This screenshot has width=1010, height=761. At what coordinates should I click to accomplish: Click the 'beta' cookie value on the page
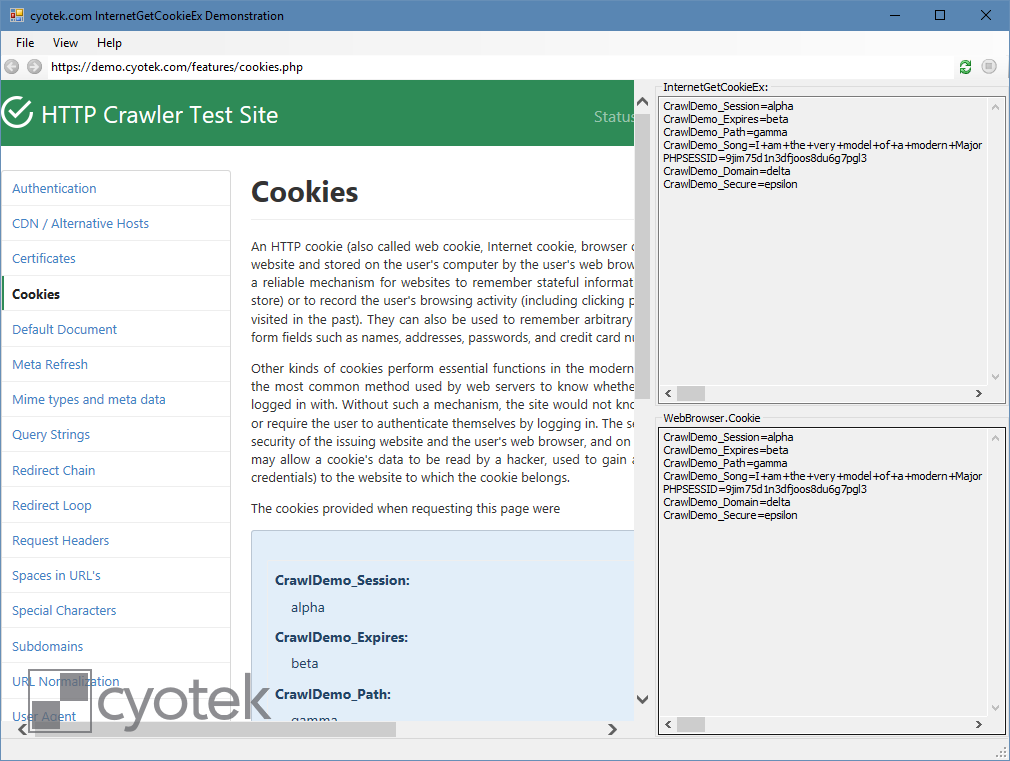tap(305, 664)
